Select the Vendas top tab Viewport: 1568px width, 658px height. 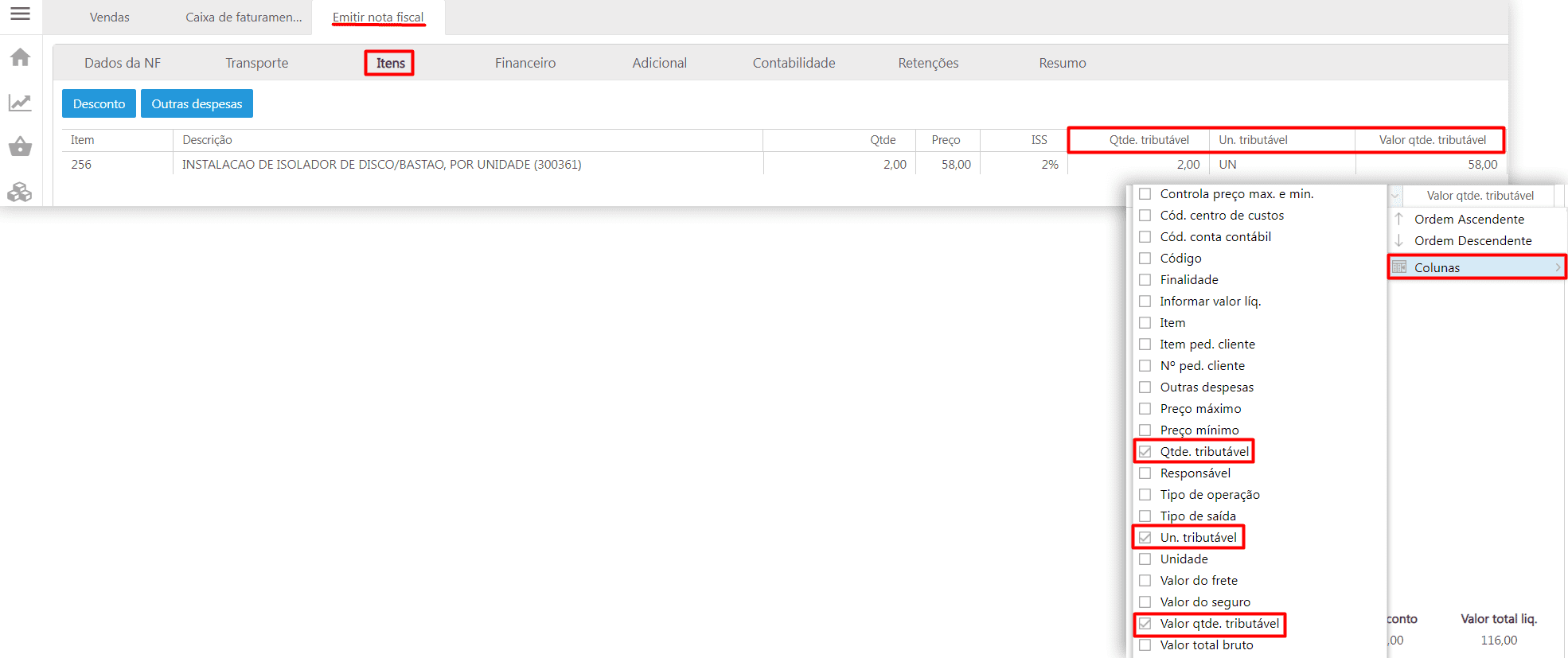109,18
